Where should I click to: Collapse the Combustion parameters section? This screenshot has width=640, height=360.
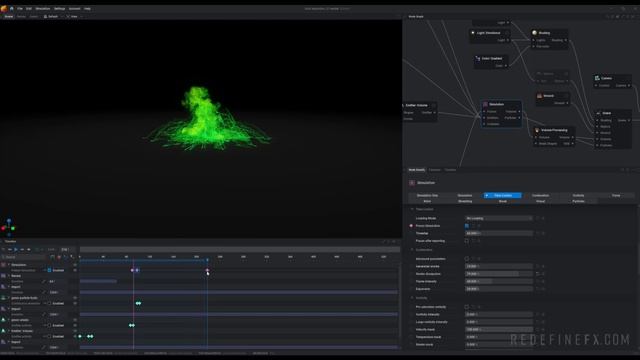tap(412, 250)
